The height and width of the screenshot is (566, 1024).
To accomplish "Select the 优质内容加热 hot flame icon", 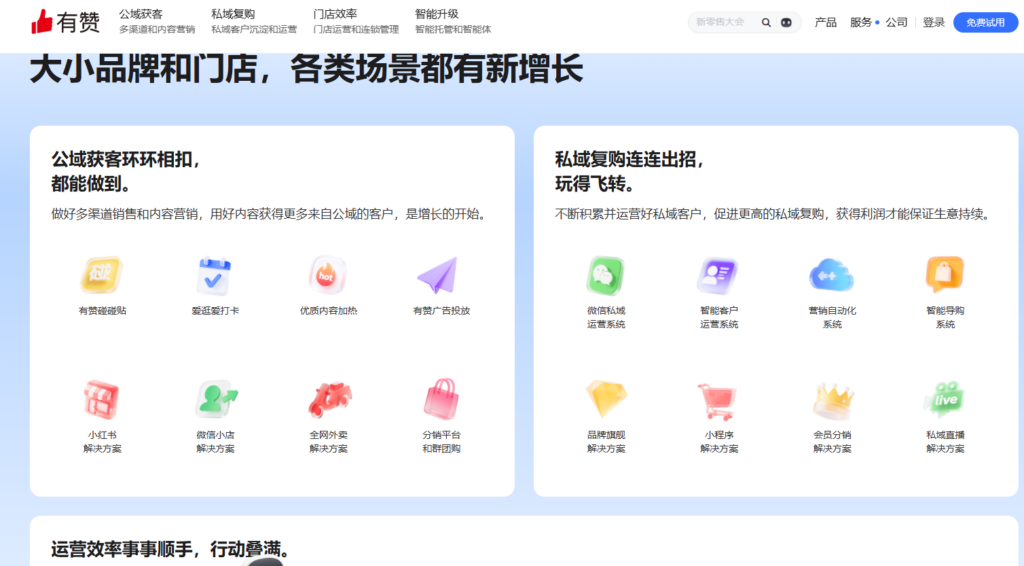I will tap(328, 274).
